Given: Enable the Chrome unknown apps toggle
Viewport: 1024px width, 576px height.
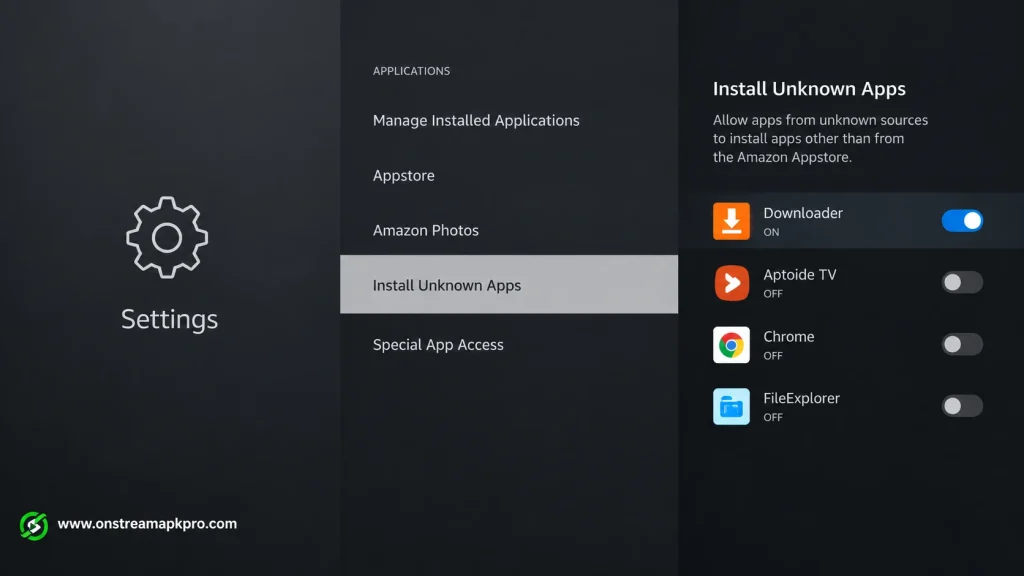Looking at the screenshot, I should pos(961,344).
